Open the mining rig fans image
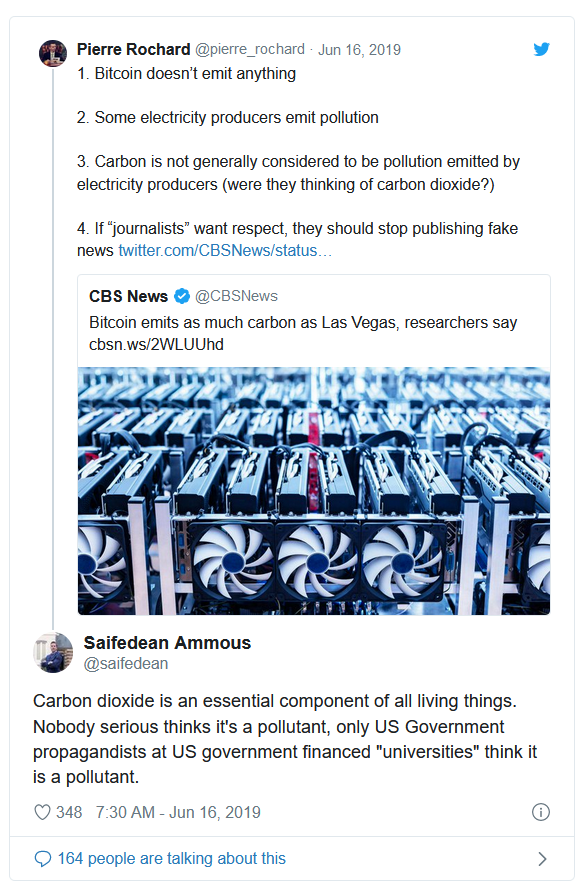 tap(314, 491)
